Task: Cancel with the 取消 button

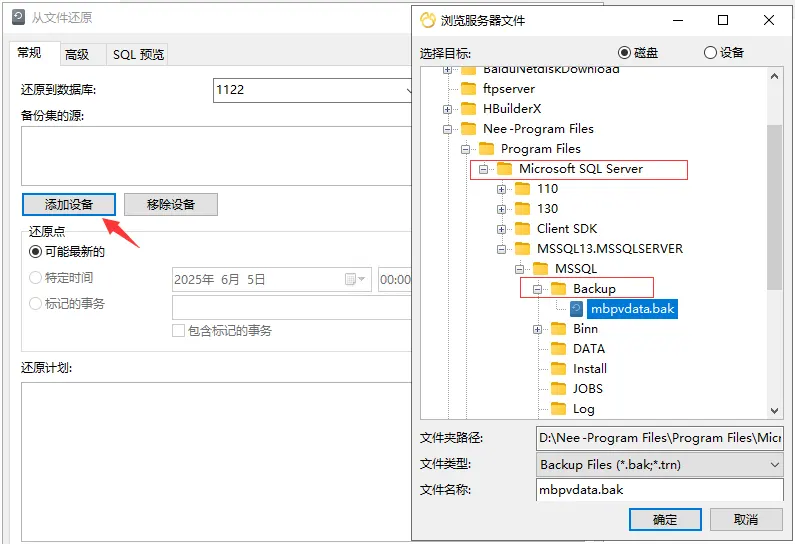Action: pyautogui.click(x=746, y=520)
